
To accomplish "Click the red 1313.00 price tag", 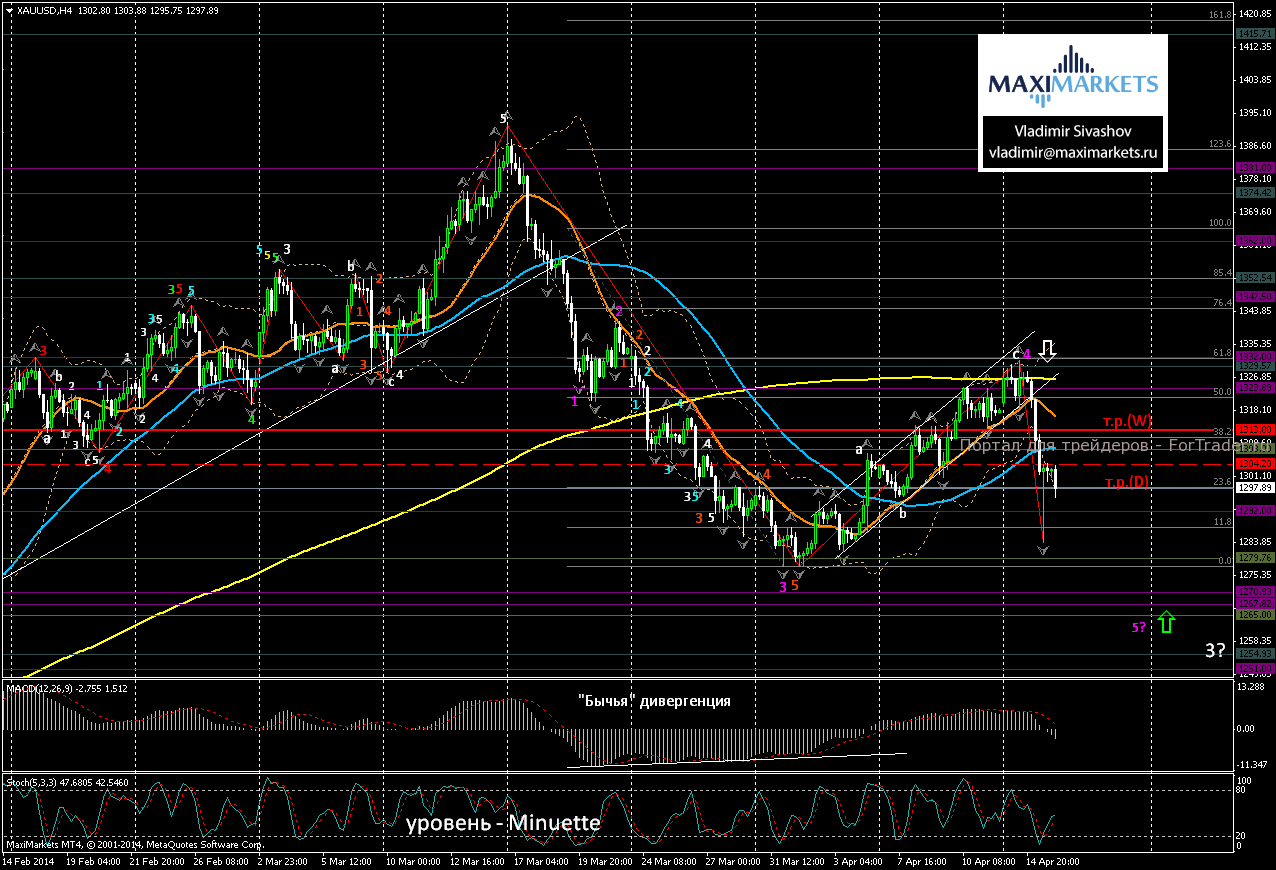I will point(1253,429).
